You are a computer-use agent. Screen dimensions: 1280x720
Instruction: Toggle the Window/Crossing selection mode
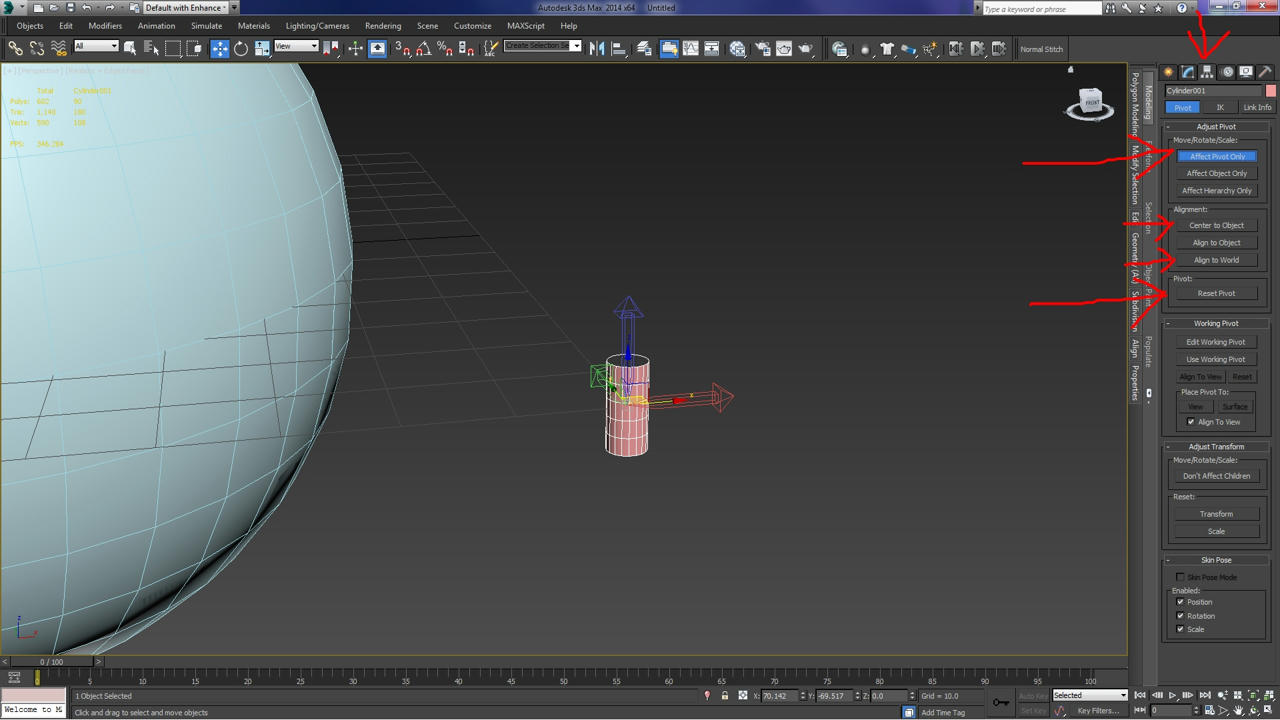[x=194, y=48]
